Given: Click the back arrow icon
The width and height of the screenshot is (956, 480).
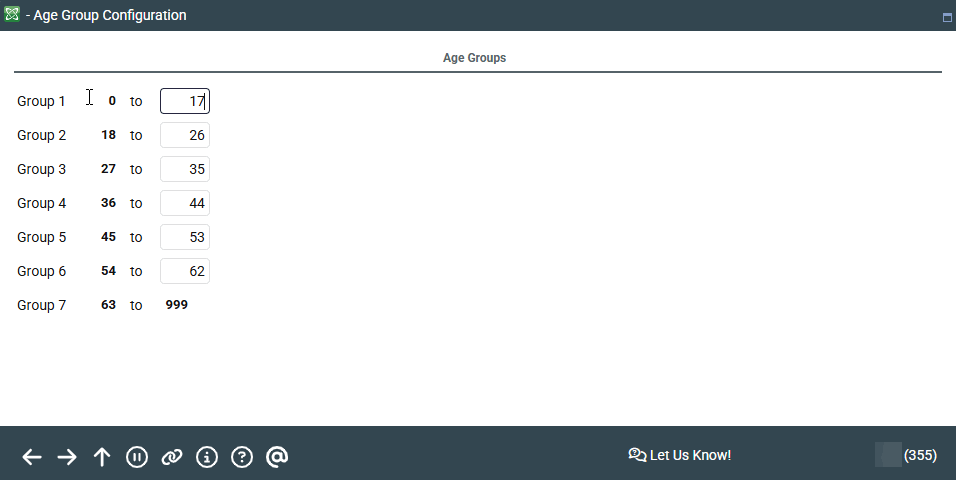Looking at the screenshot, I should [x=32, y=457].
